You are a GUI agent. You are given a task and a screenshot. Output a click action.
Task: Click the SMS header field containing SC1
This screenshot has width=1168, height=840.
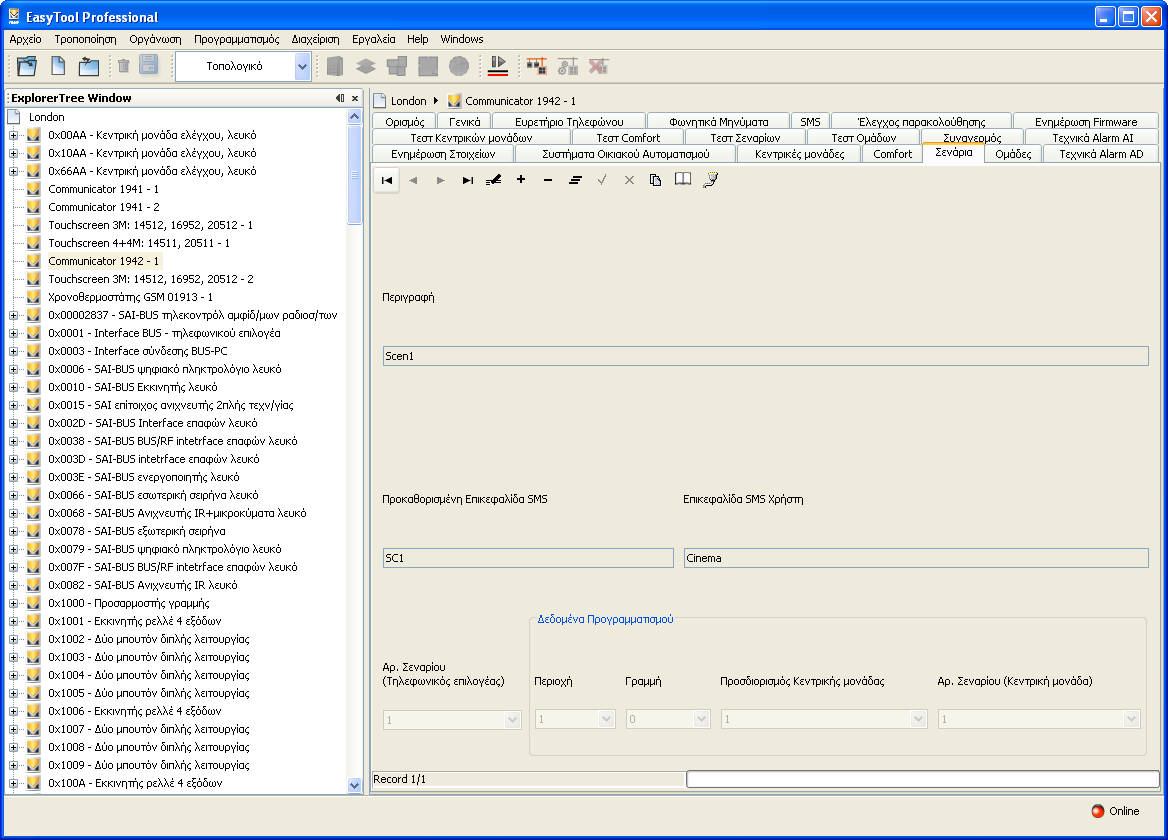click(x=528, y=558)
